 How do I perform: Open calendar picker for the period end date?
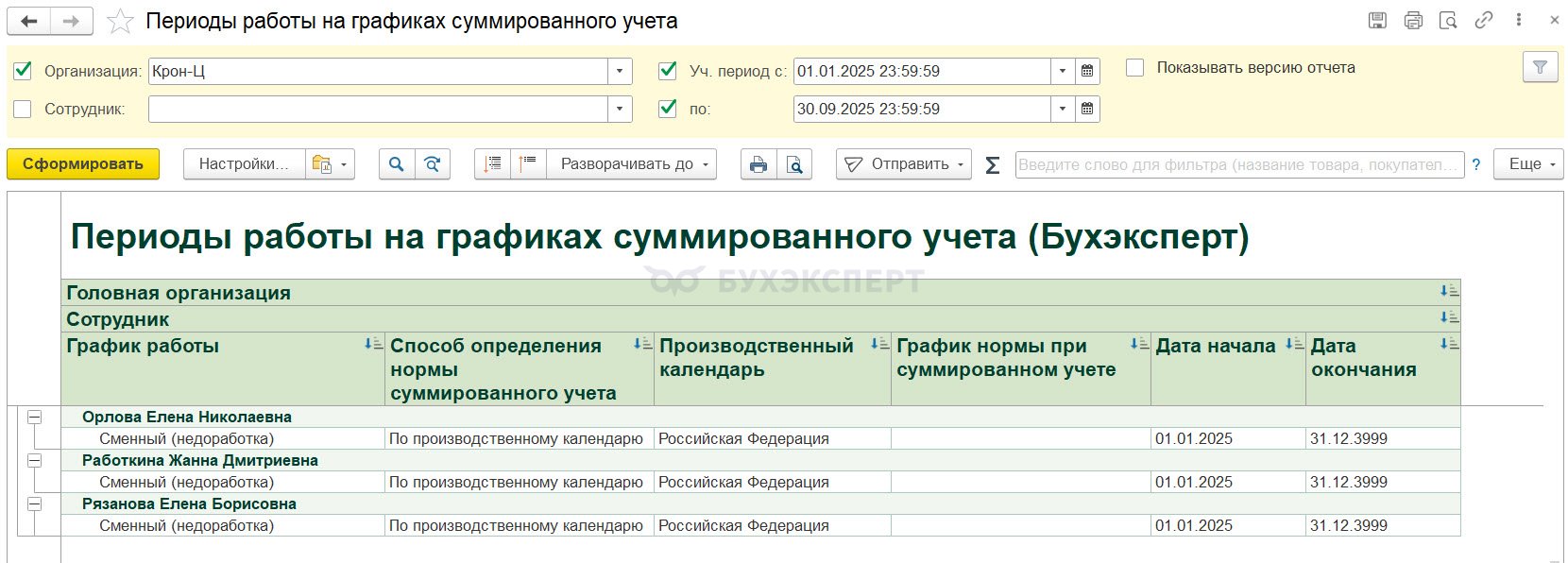click(x=1087, y=109)
